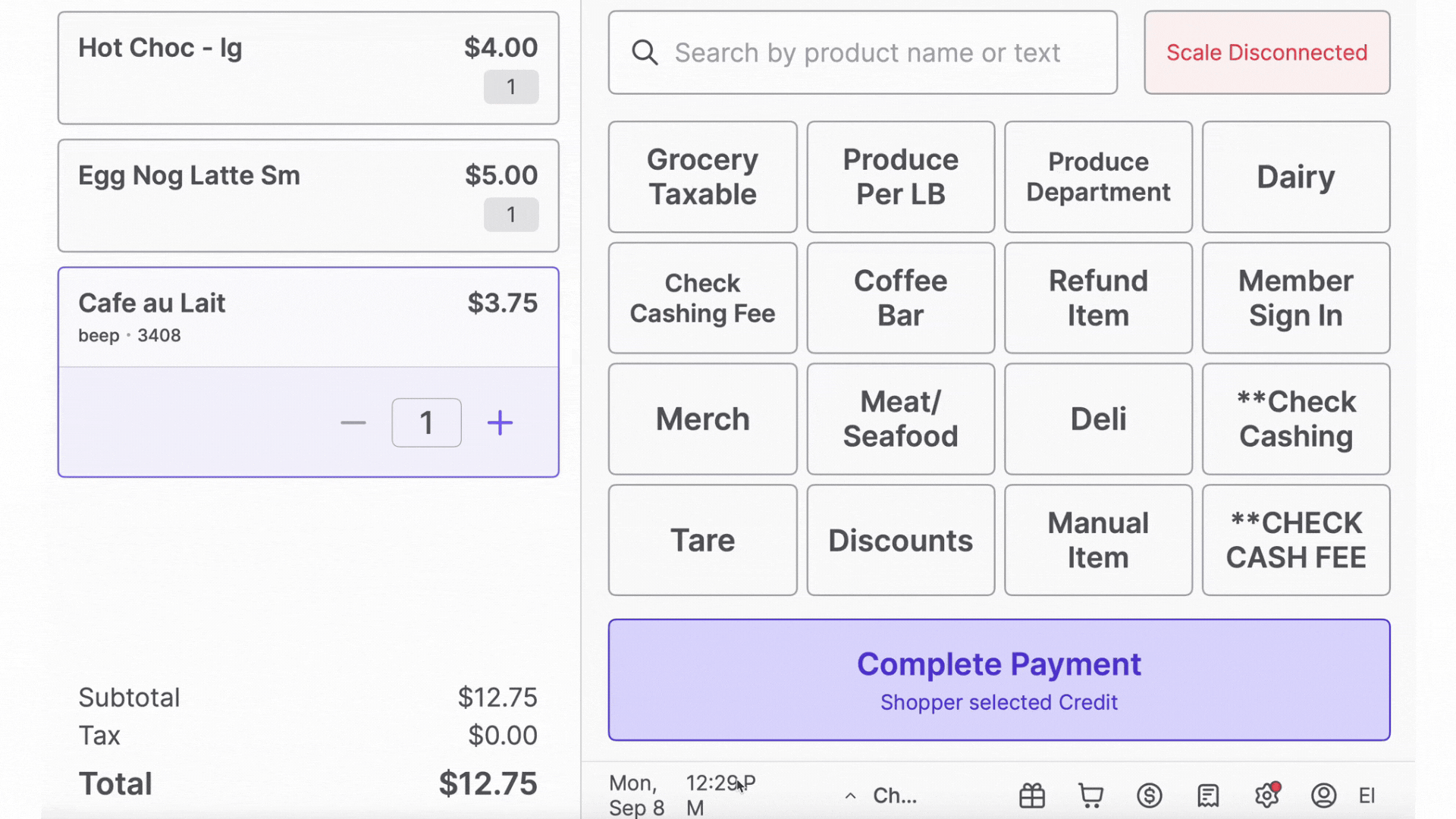Open the shopping cart icon
The width and height of the screenshot is (1456, 819).
[1090, 795]
